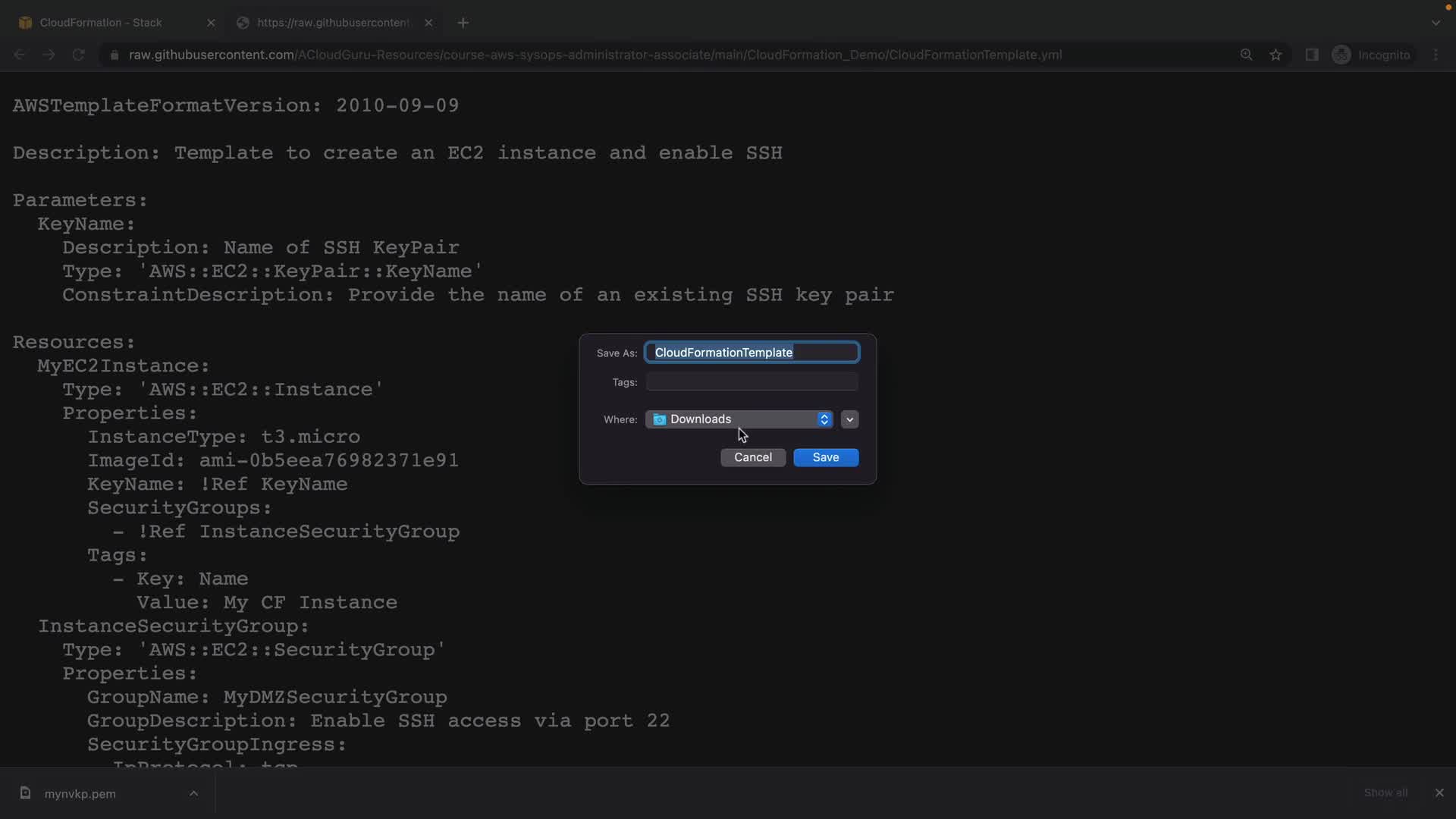Click the Save As filename field
Image resolution: width=1456 pixels, height=819 pixels.
tap(752, 353)
